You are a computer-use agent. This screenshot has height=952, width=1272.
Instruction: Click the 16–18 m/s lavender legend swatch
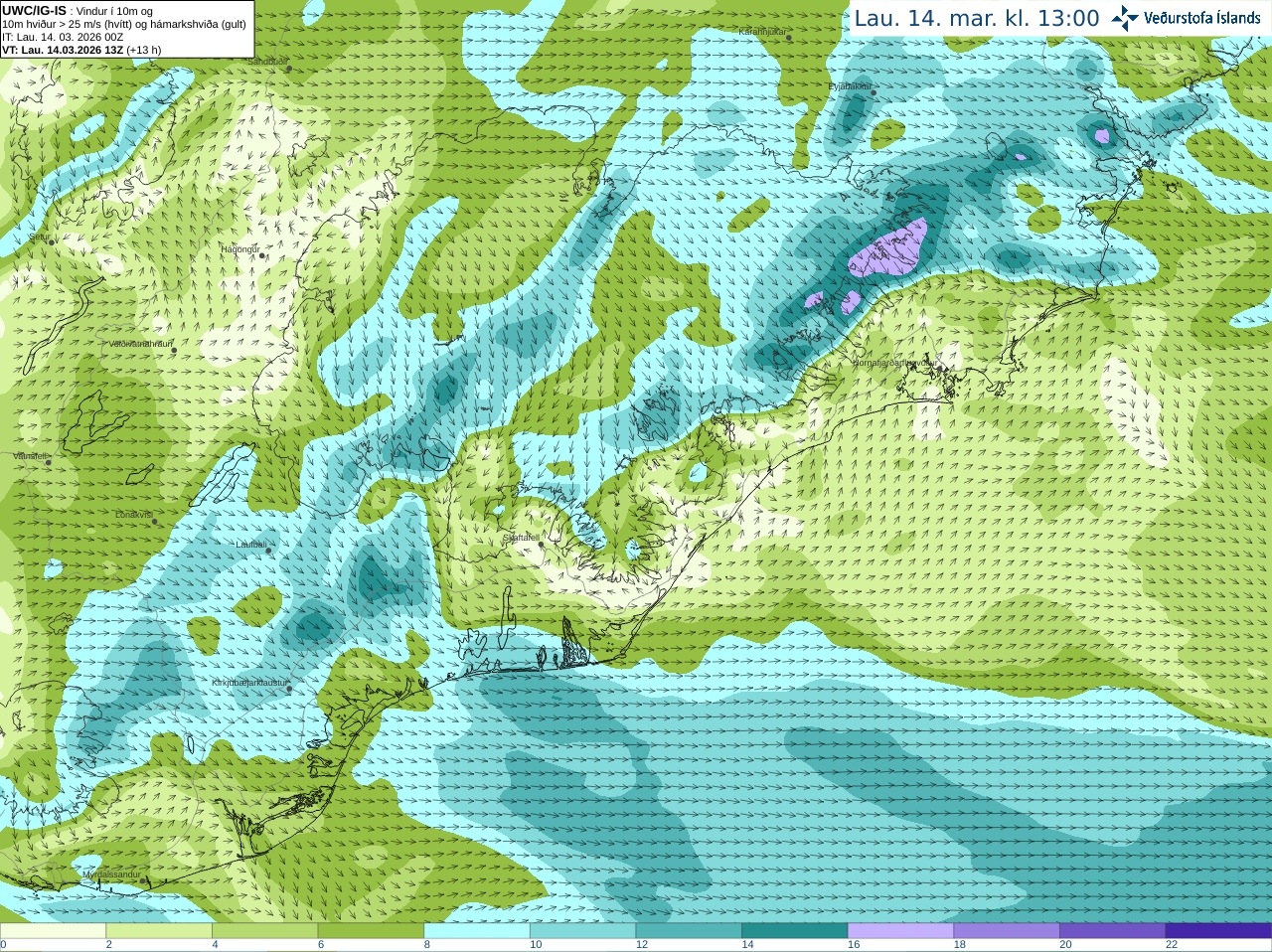(901, 931)
